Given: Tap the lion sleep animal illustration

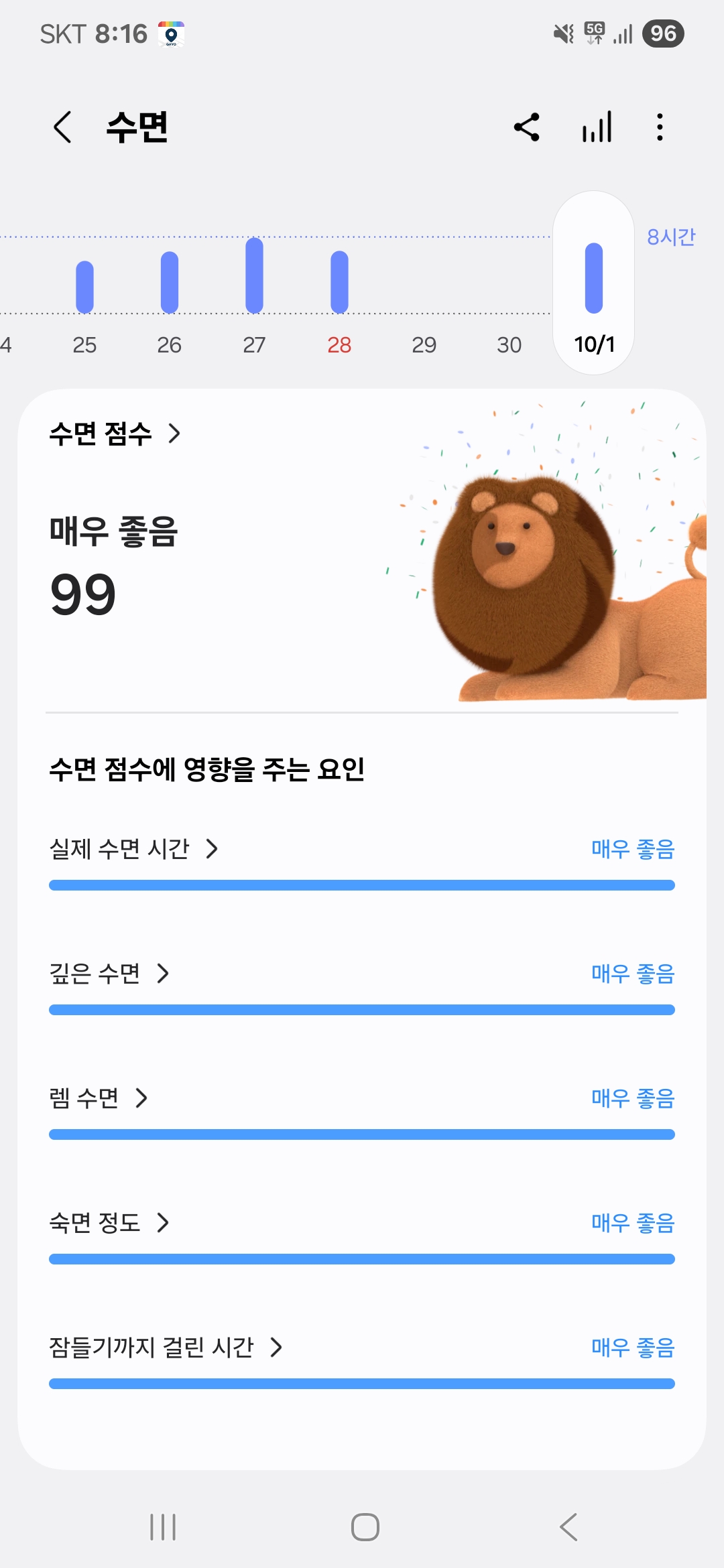Looking at the screenshot, I should [556, 583].
